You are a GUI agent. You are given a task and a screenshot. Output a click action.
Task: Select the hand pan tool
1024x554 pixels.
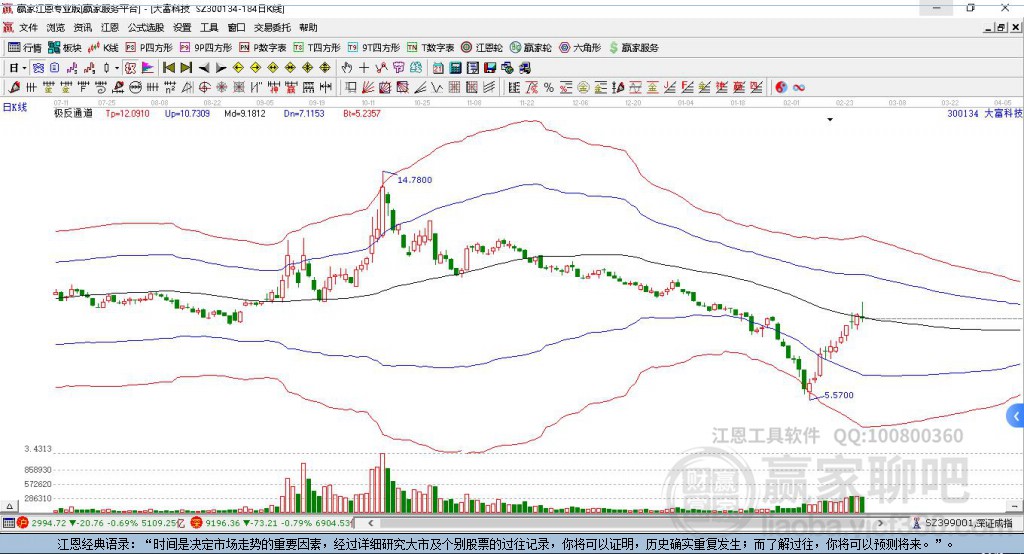pyautogui.click(x=347, y=68)
